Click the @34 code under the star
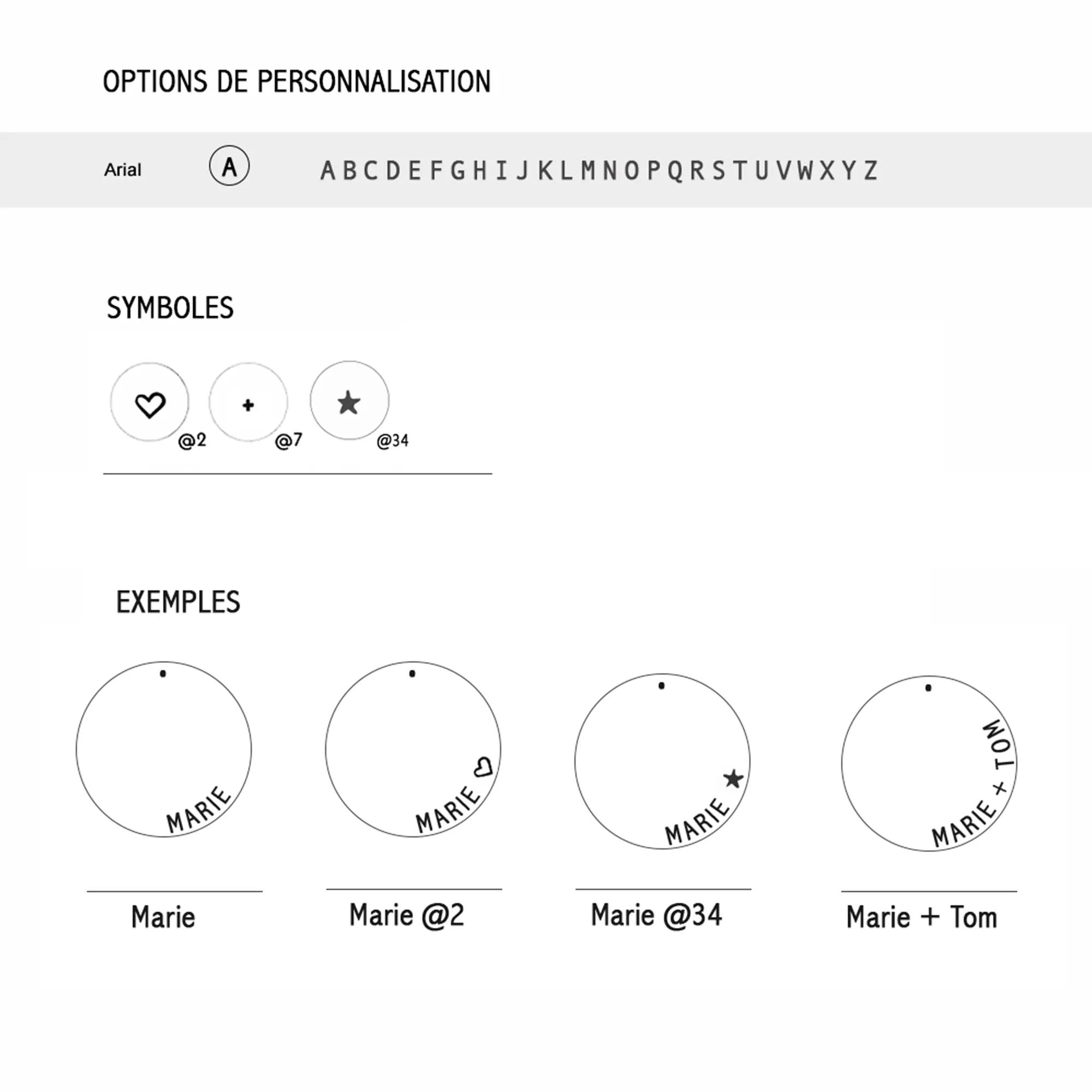 coord(392,441)
